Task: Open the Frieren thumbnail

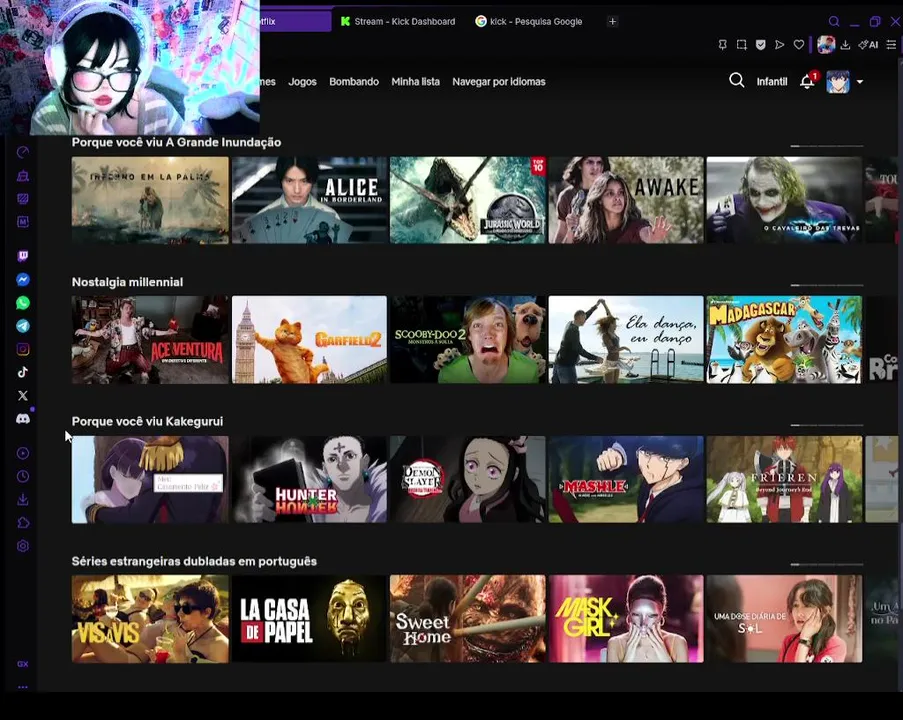Action: tap(784, 479)
